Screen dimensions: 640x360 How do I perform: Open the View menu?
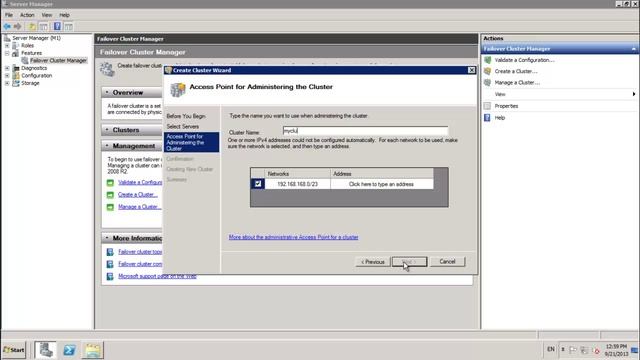[47, 15]
